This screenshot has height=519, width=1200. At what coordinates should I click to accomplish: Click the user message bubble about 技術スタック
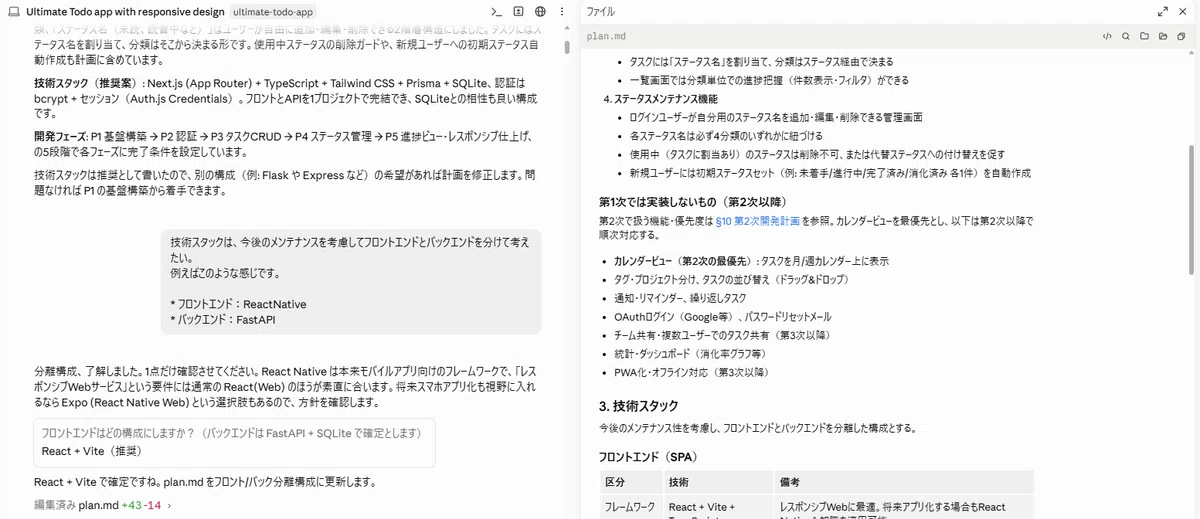pos(351,281)
